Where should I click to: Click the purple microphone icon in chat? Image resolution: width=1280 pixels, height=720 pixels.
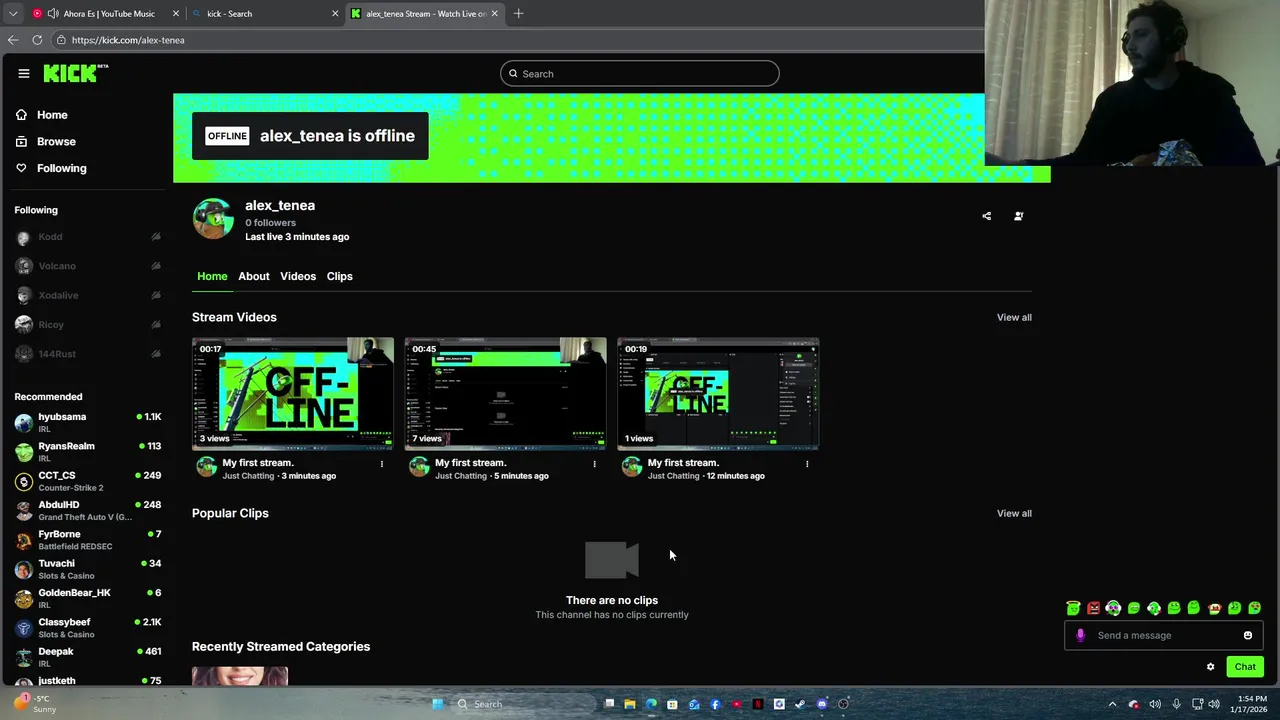1080,635
